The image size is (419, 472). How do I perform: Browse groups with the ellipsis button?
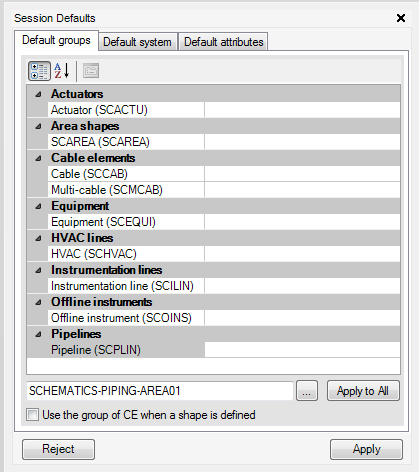pos(307,391)
